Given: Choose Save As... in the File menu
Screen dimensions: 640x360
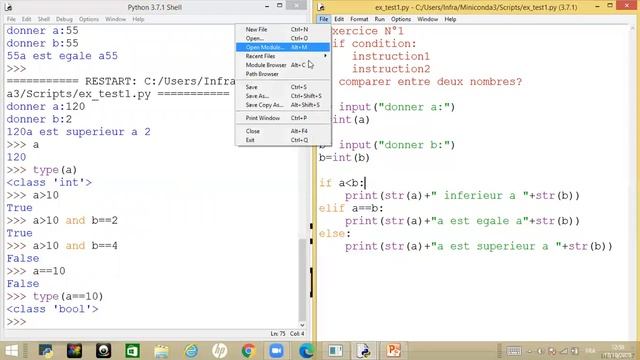Looking at the screenshot, I should click(282, 96).
